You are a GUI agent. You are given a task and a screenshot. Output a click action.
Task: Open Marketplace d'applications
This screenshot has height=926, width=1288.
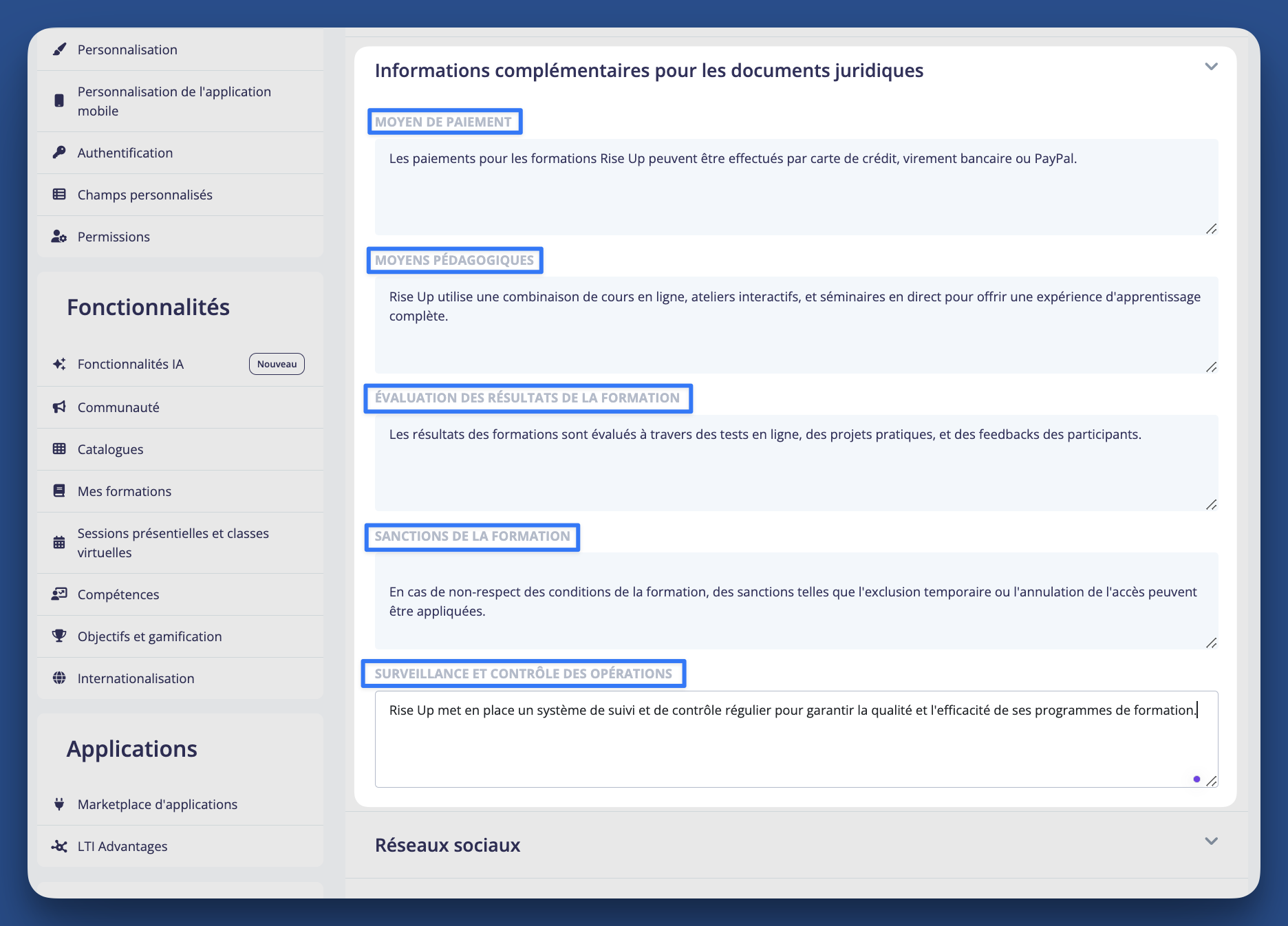(180, 804)
